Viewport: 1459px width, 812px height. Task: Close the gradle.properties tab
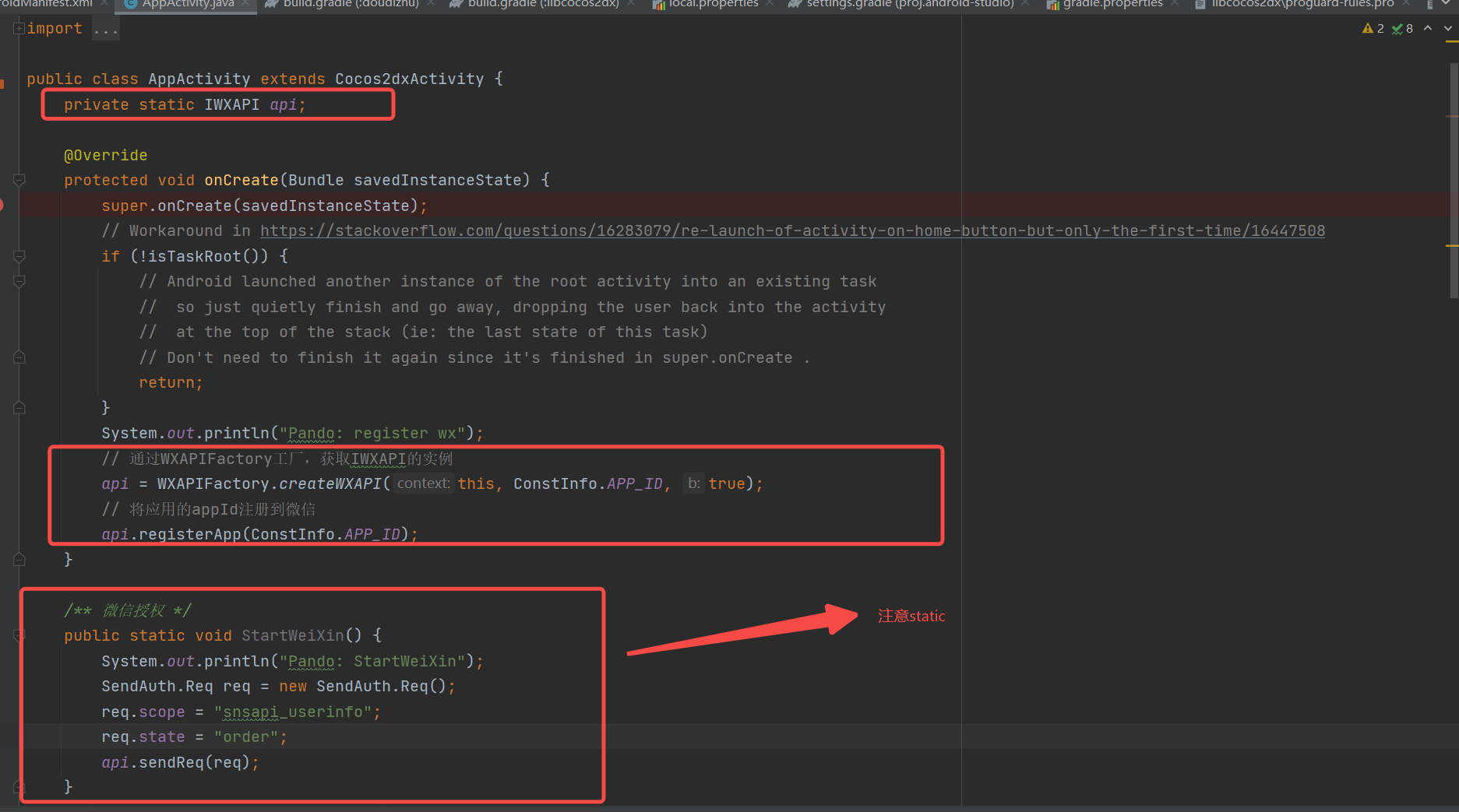click(x=1174, y=4)
